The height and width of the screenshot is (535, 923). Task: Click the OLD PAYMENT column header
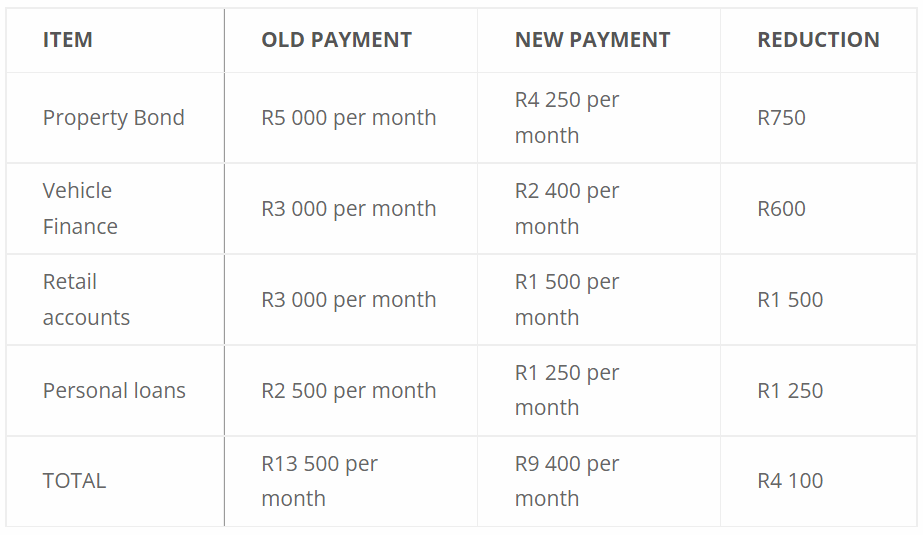coord(336,40)
